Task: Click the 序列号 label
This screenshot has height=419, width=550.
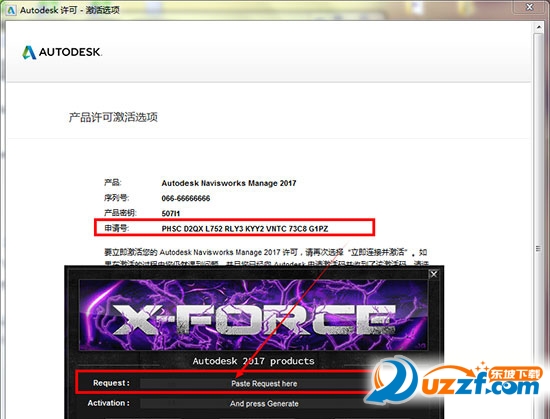Action: [116, 198]
